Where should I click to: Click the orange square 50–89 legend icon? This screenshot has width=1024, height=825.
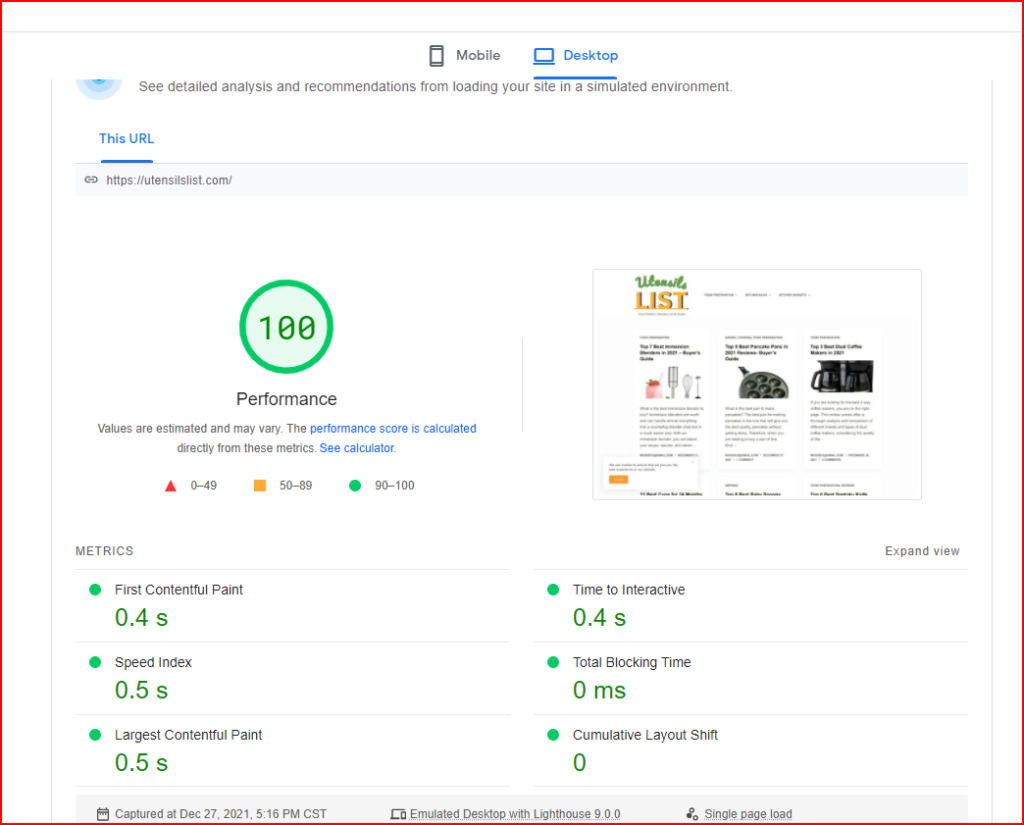pyautogui.click(x=260, y=485)
